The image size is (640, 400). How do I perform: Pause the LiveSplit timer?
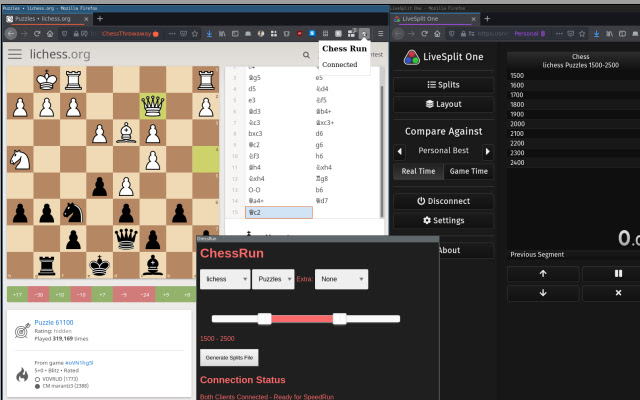[618, 274]
